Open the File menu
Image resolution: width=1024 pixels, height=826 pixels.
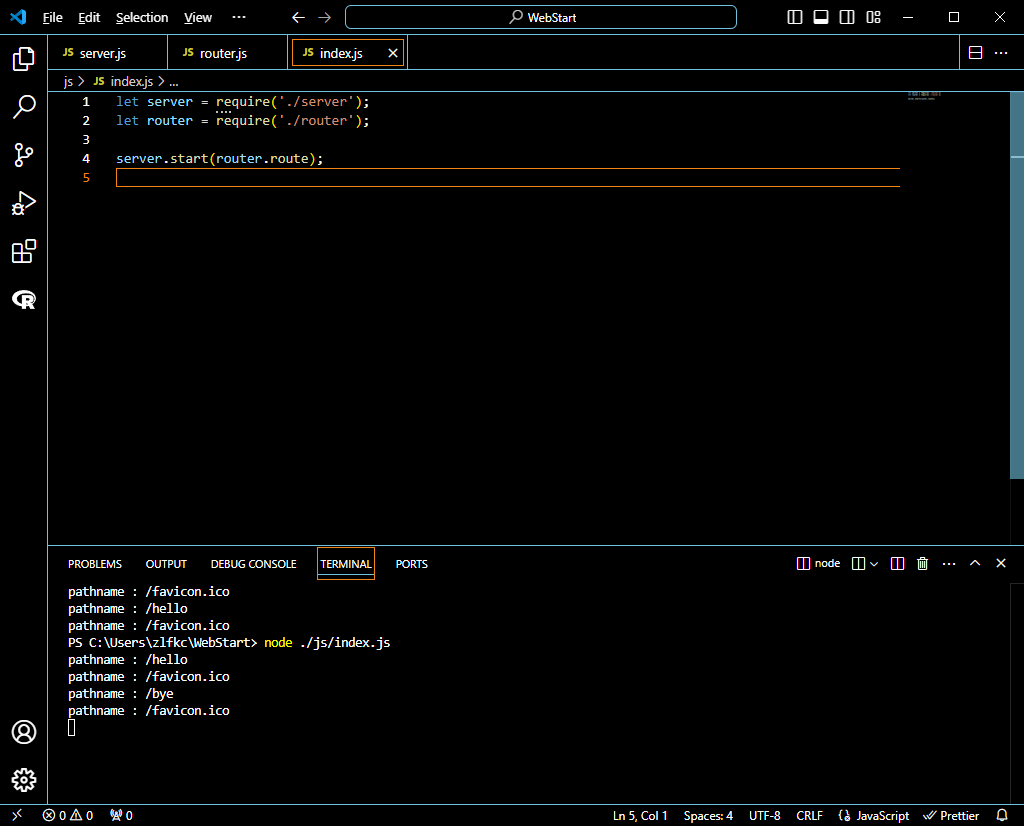(x=52, y=18)
